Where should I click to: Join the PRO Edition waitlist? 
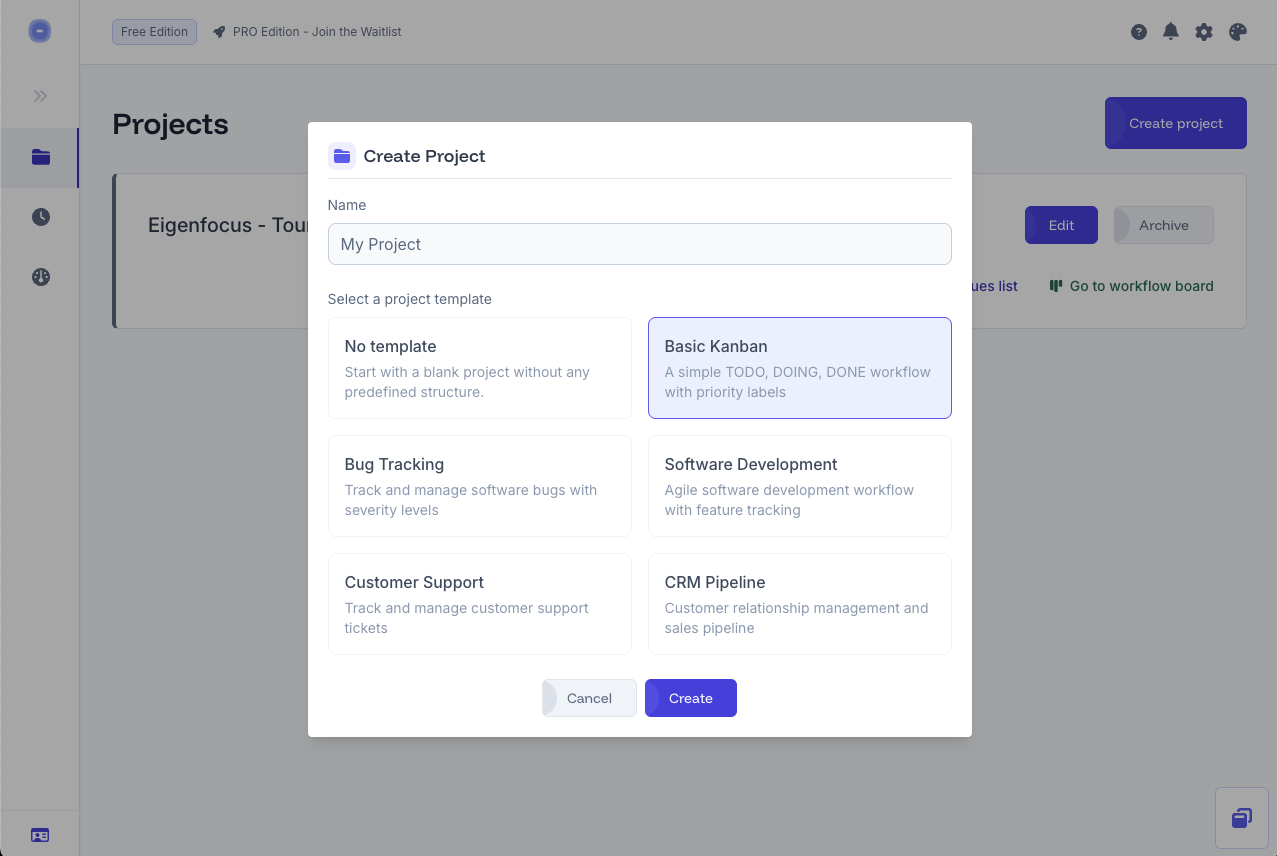(306, 31)
